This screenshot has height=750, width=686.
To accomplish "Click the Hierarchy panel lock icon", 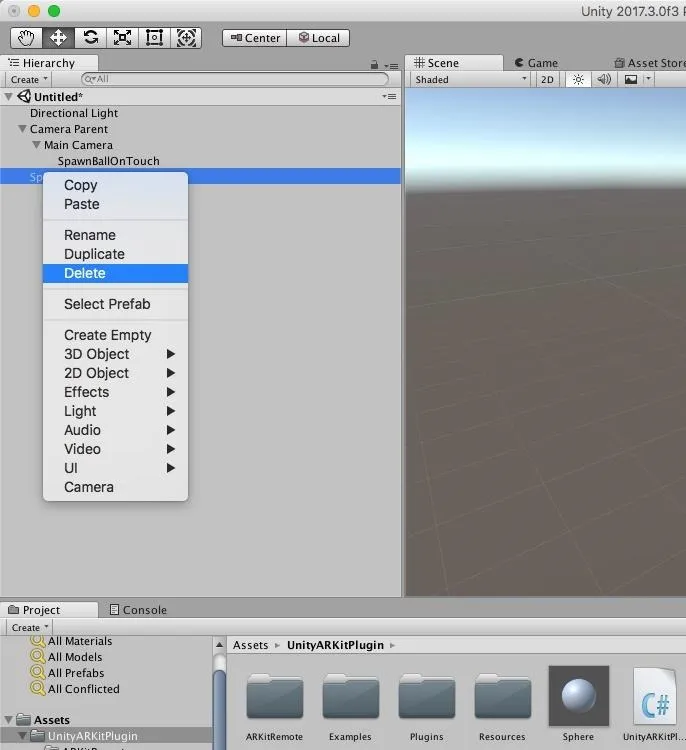I will [374, 65].
